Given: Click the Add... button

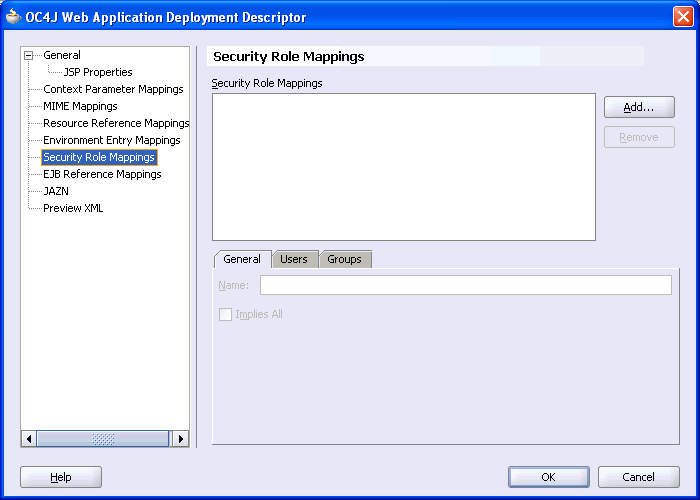Looking at the screenshot, I should click(x=639, y=107).
